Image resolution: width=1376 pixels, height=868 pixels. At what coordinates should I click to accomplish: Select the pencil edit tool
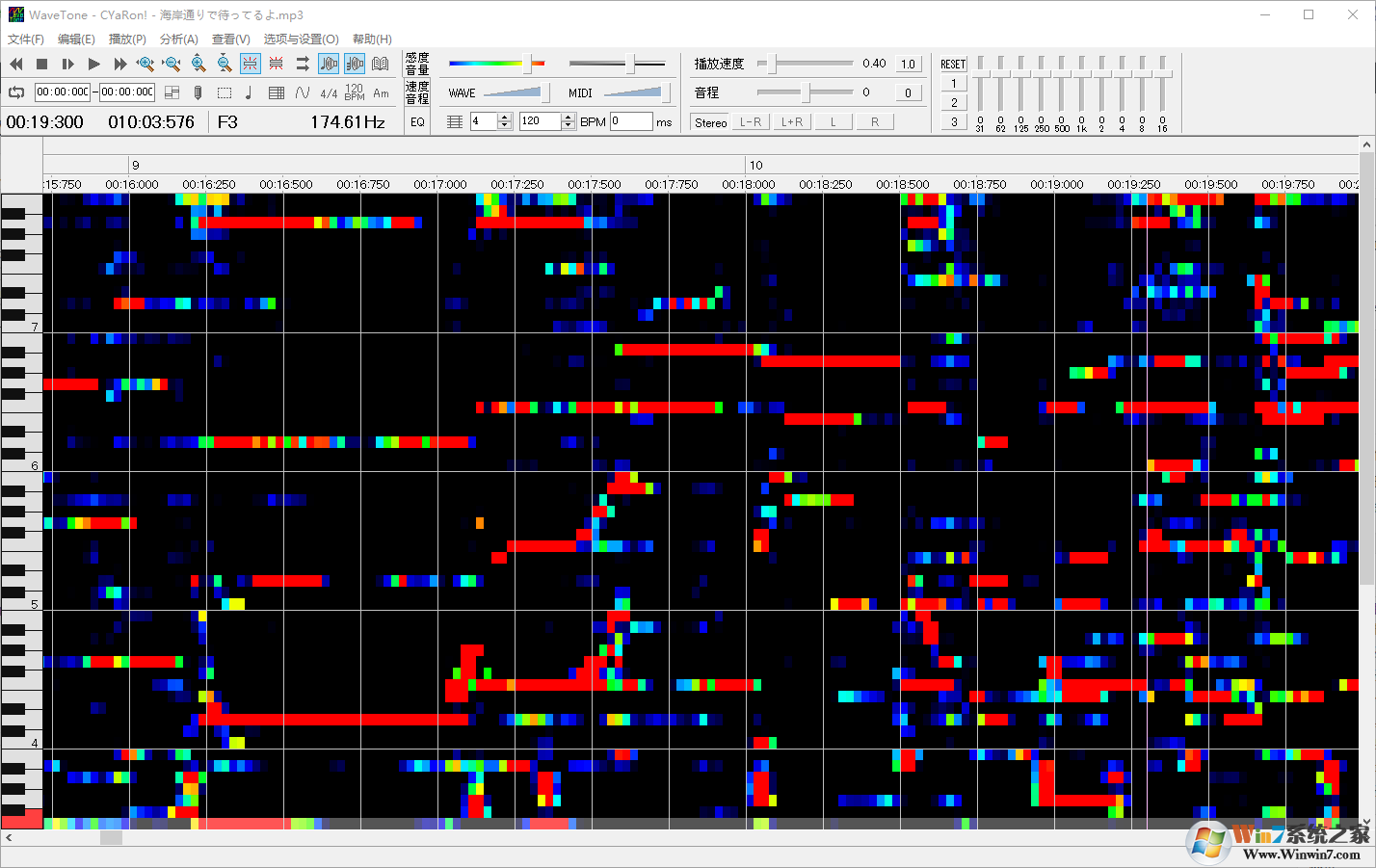coord(198,92)
